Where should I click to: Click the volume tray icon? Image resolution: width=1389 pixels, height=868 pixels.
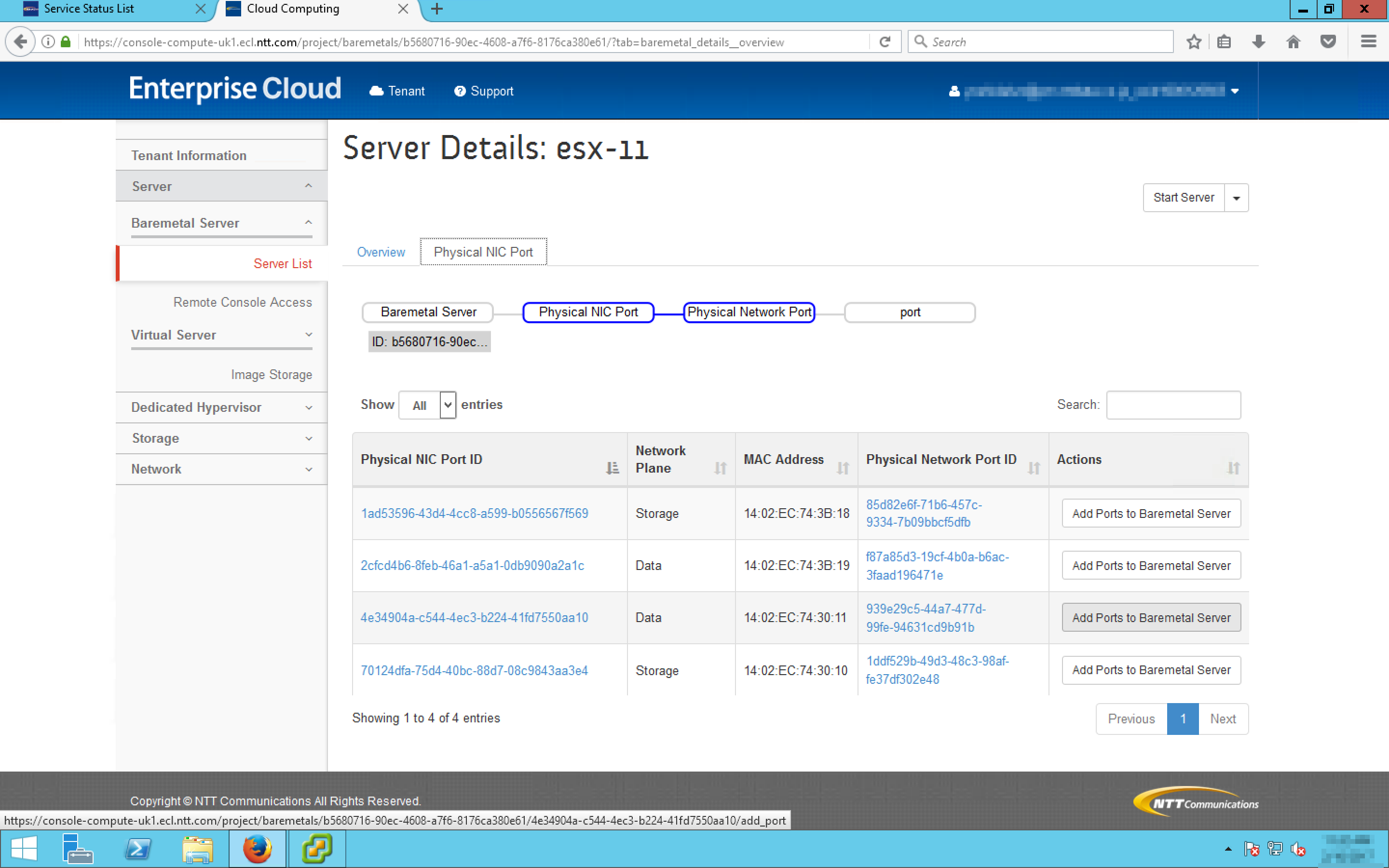1298,849
